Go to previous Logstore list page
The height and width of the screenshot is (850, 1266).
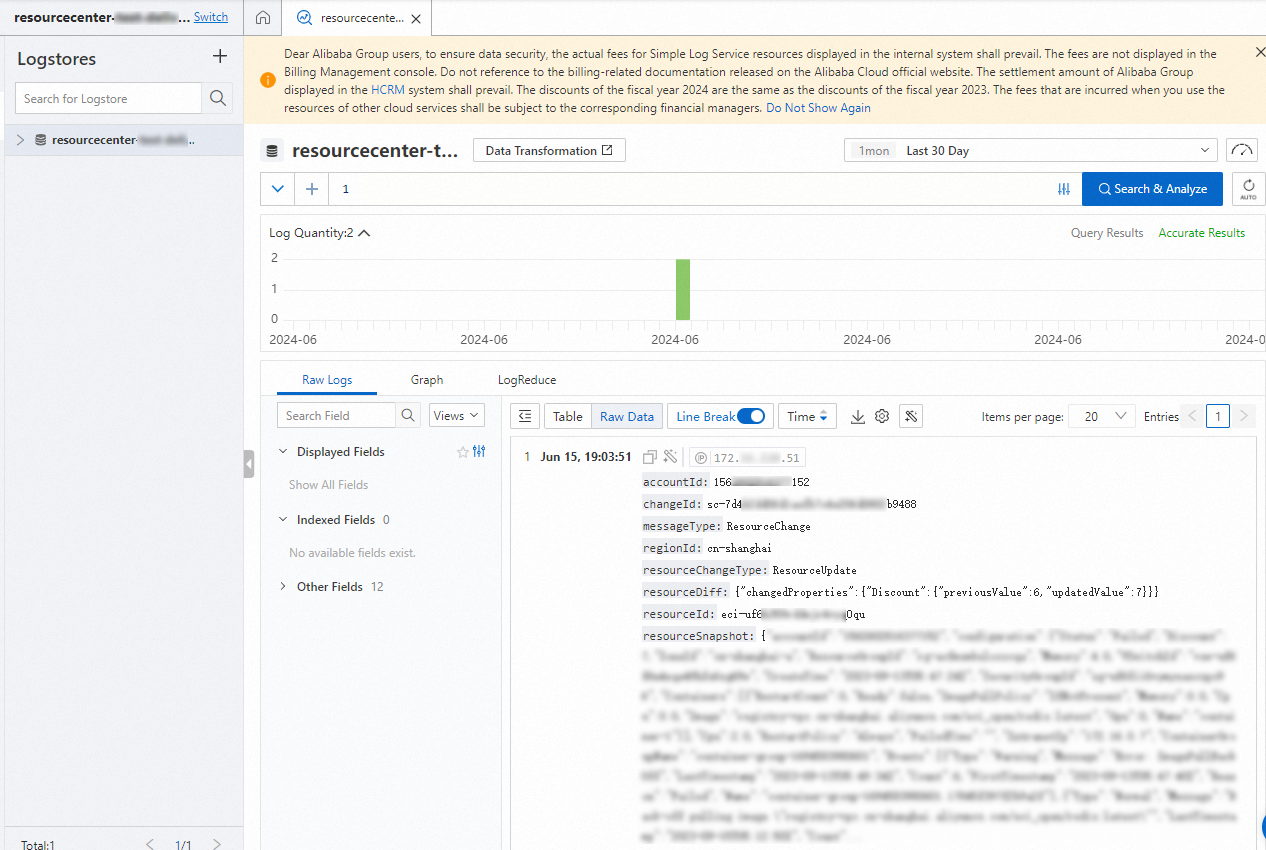click(150, 844)
